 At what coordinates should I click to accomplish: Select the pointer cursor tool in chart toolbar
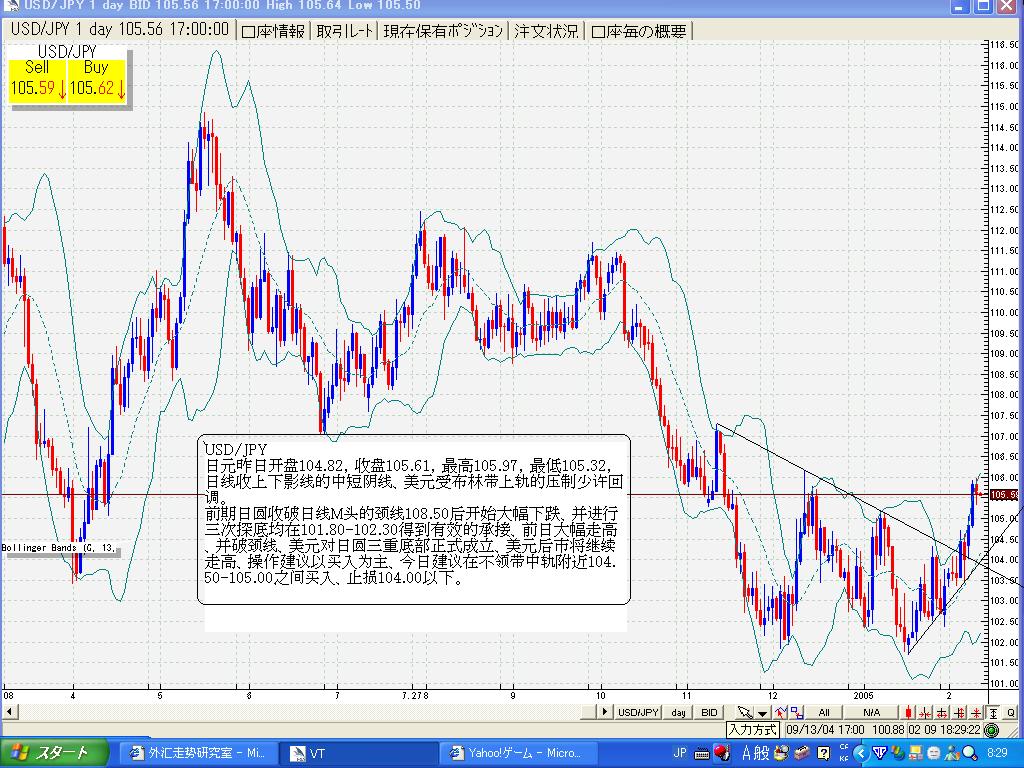click(x=744, y=712)
